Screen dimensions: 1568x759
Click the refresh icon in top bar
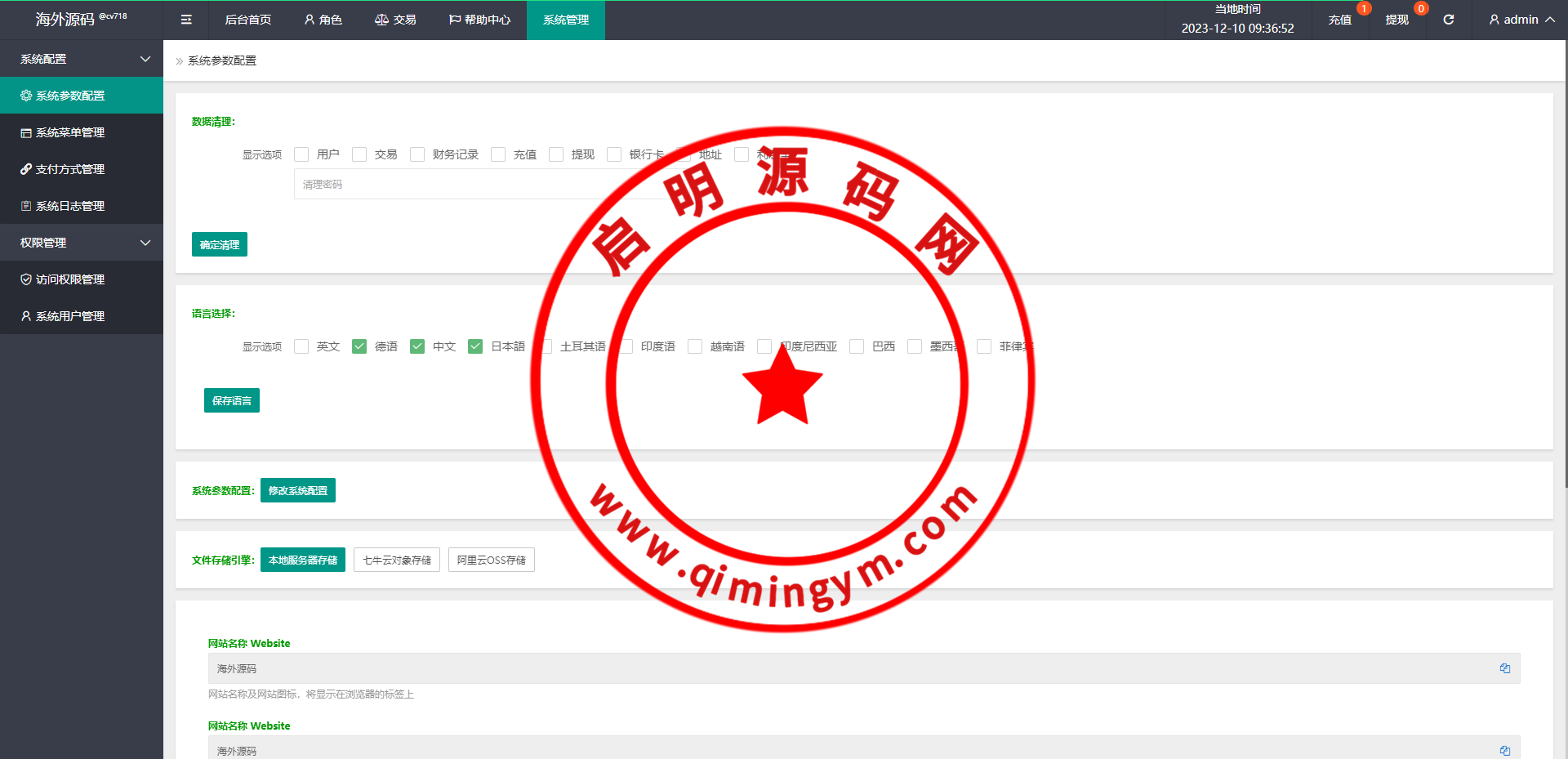tap(1448, 20)
